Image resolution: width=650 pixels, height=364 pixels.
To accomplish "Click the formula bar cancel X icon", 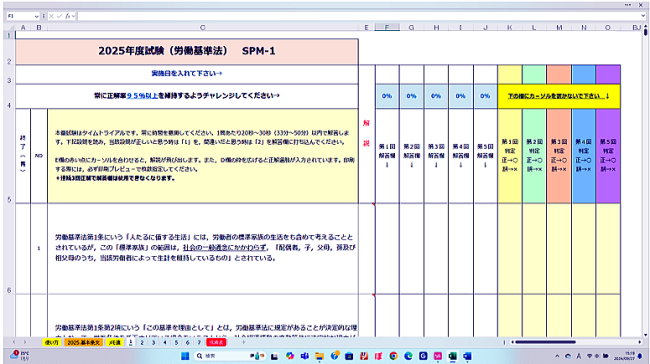I will (51, 16).
